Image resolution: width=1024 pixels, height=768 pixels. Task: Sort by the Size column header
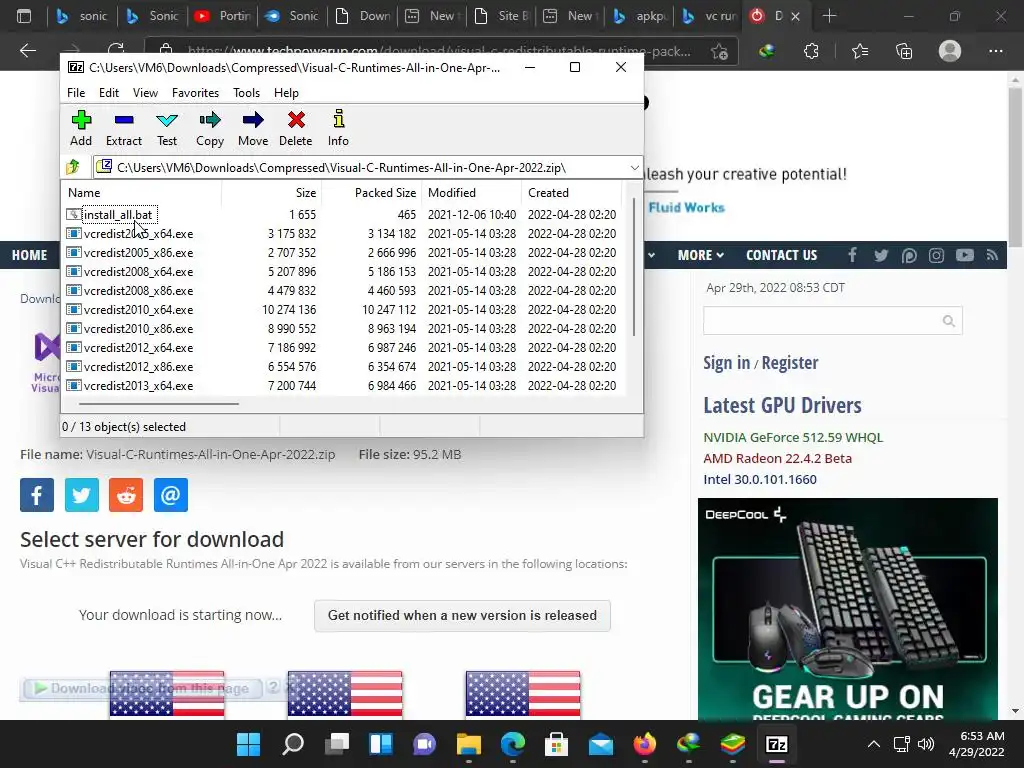(272, 193)
